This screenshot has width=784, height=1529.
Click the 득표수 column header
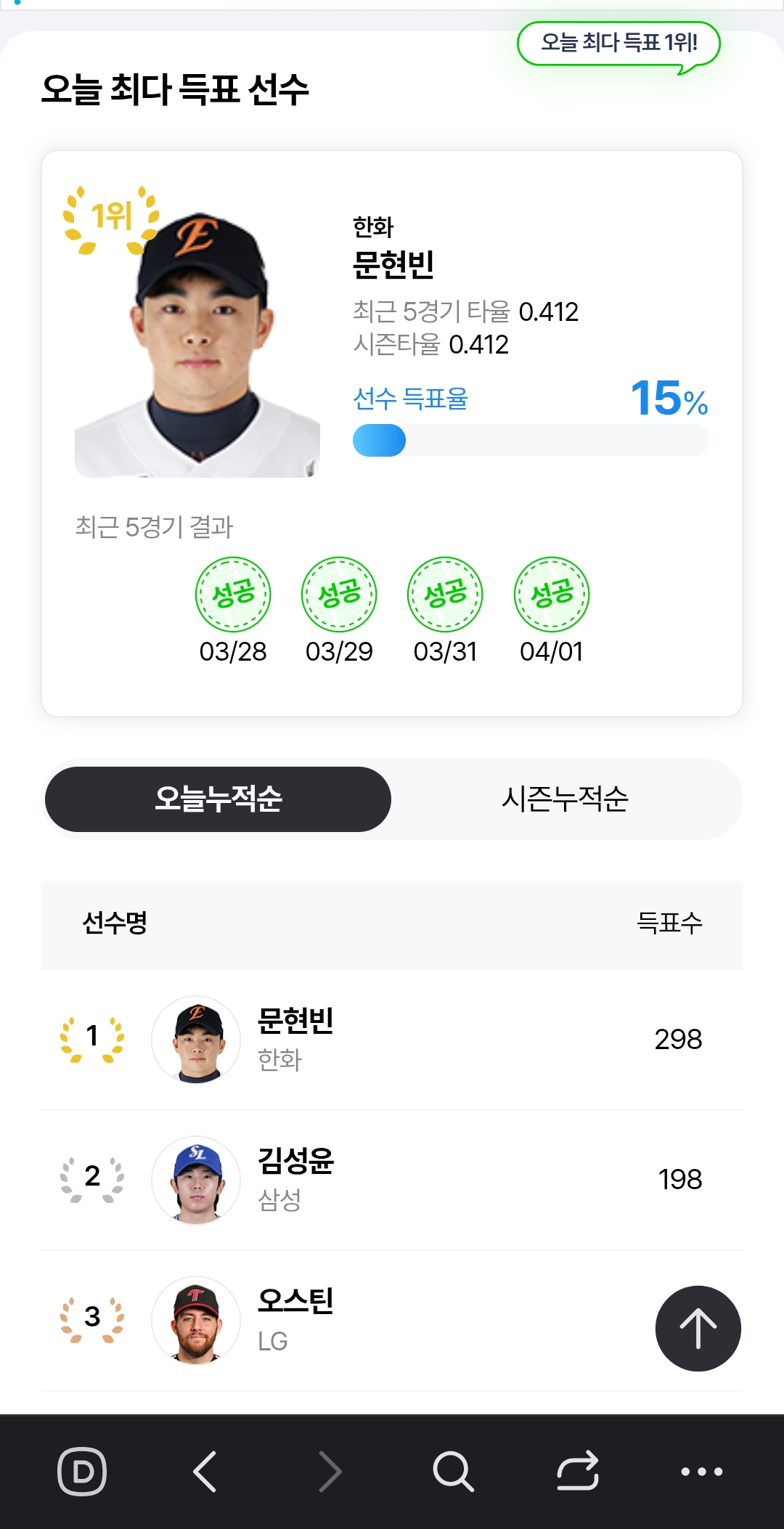coord(669,923)
